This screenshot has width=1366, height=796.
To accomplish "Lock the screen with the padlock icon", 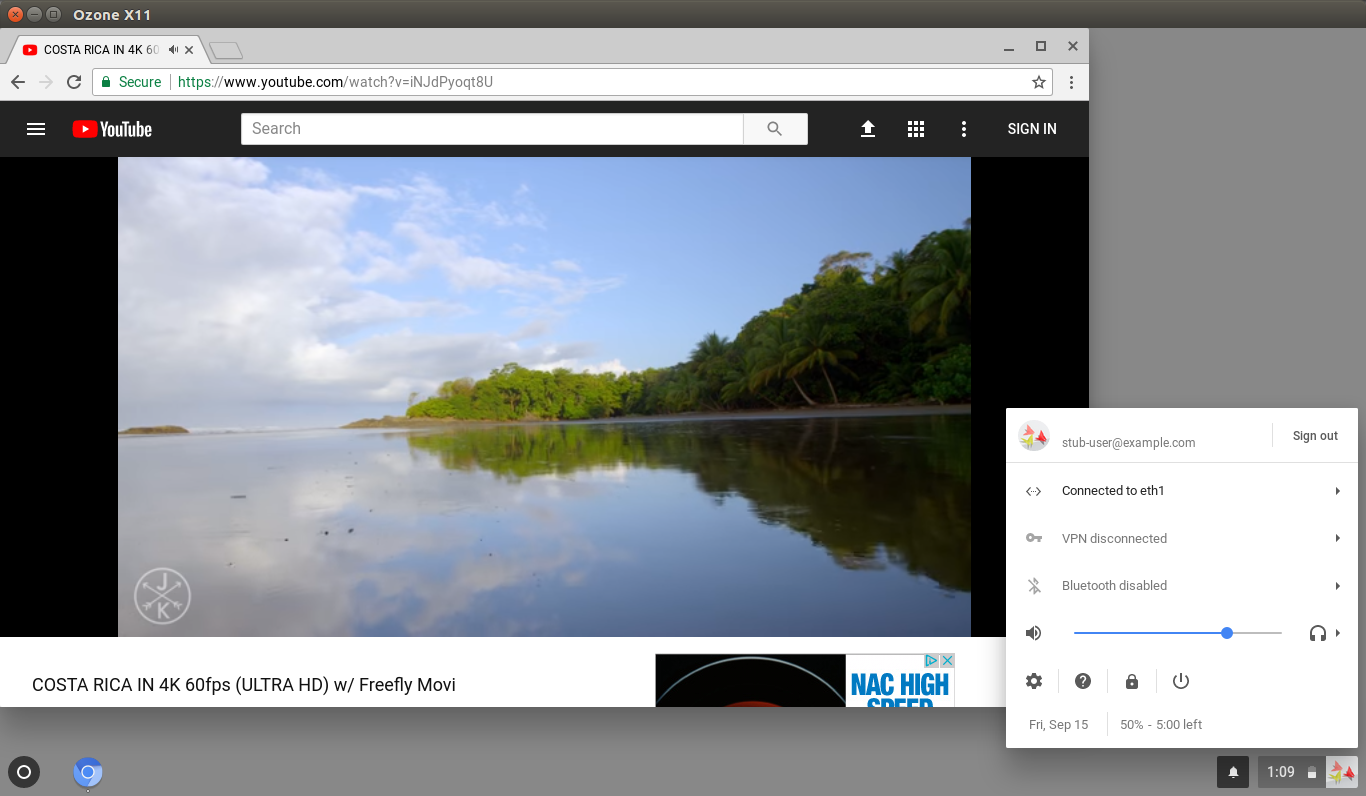I will 1132,681.
